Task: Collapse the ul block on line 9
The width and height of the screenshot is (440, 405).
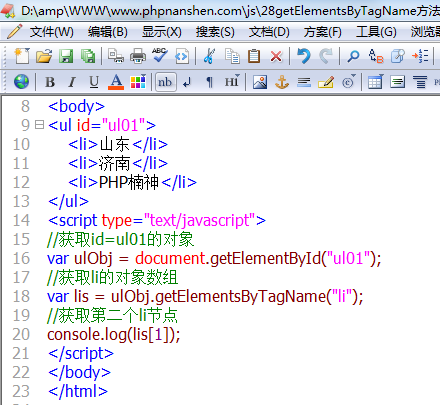Action: [39, 125]
